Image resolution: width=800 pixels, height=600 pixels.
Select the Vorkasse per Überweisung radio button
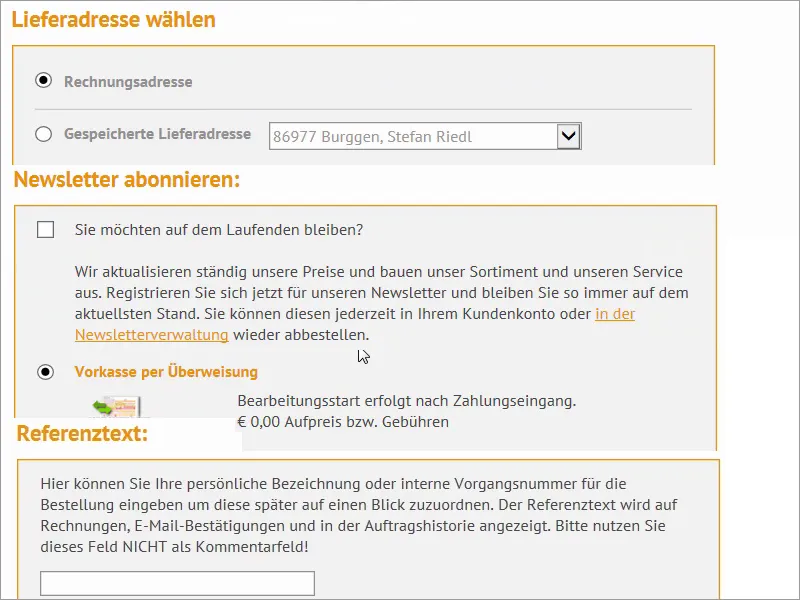click(x=45, y=372)
